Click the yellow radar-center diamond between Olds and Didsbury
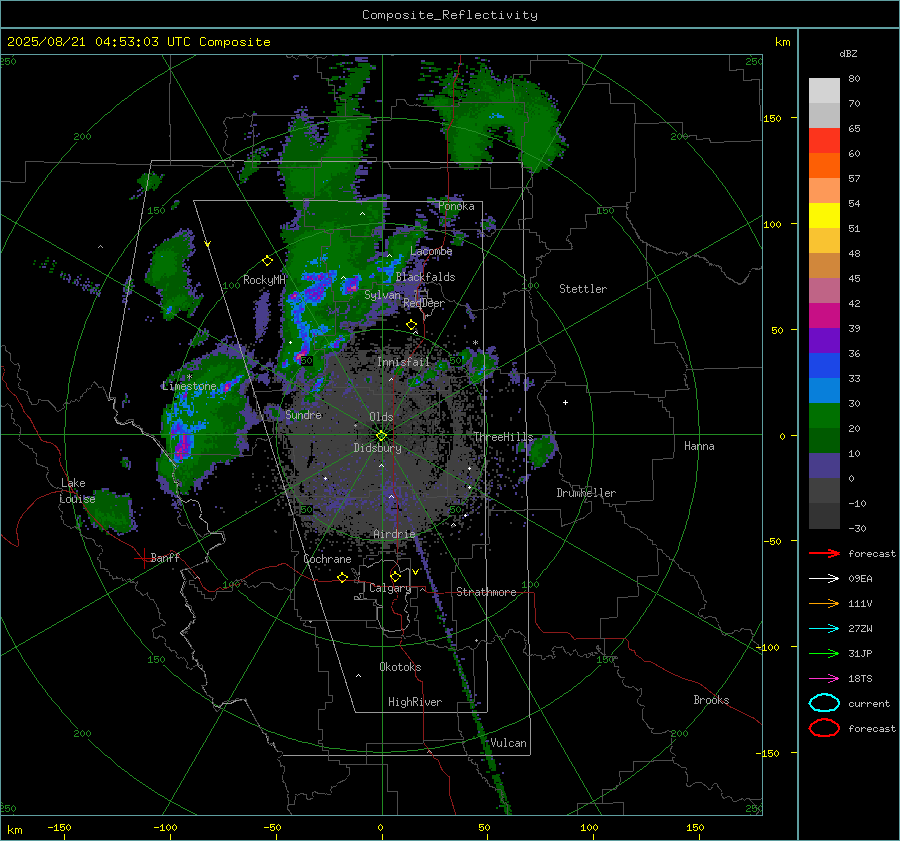 (381, 436)
